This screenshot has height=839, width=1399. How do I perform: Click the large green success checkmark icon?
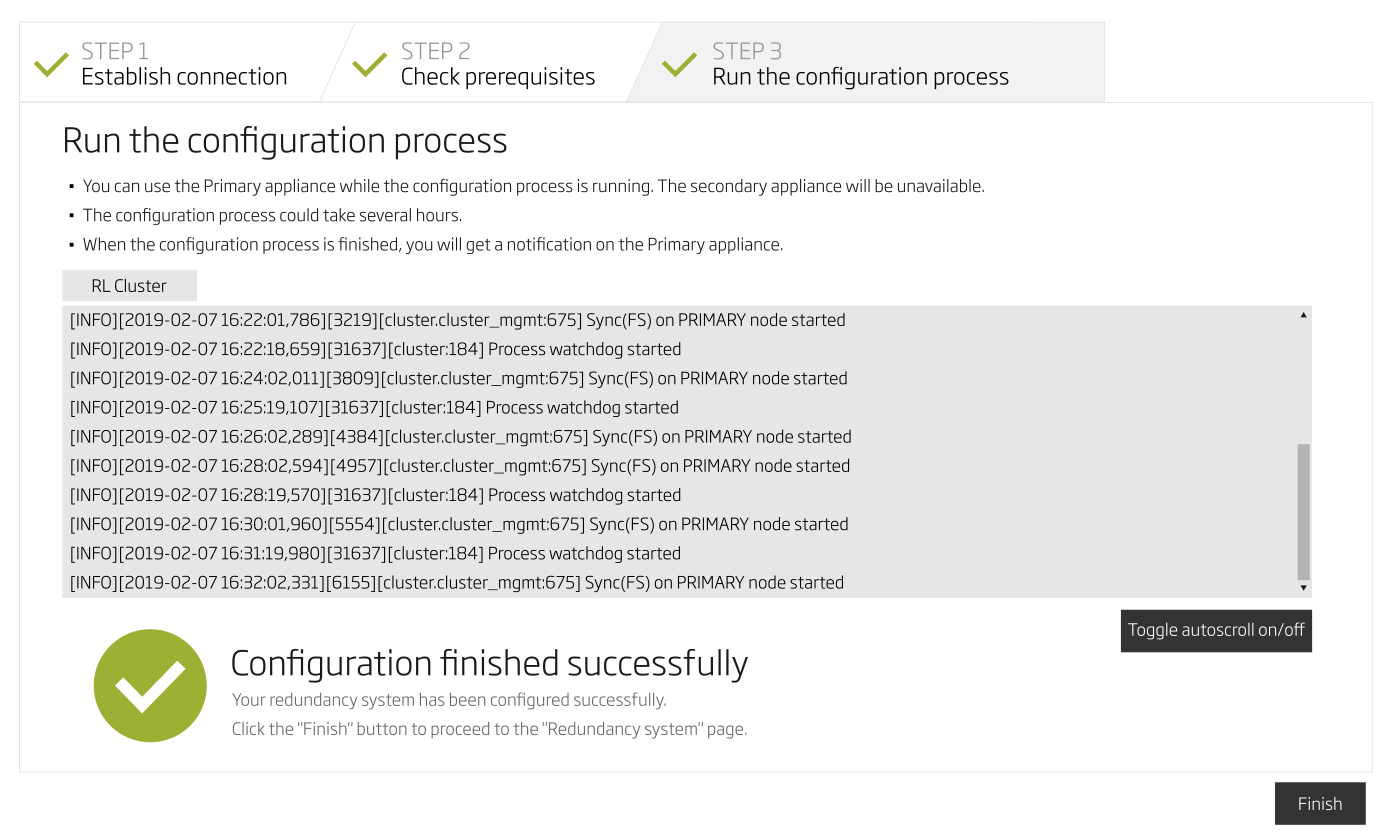coord(150,685)
